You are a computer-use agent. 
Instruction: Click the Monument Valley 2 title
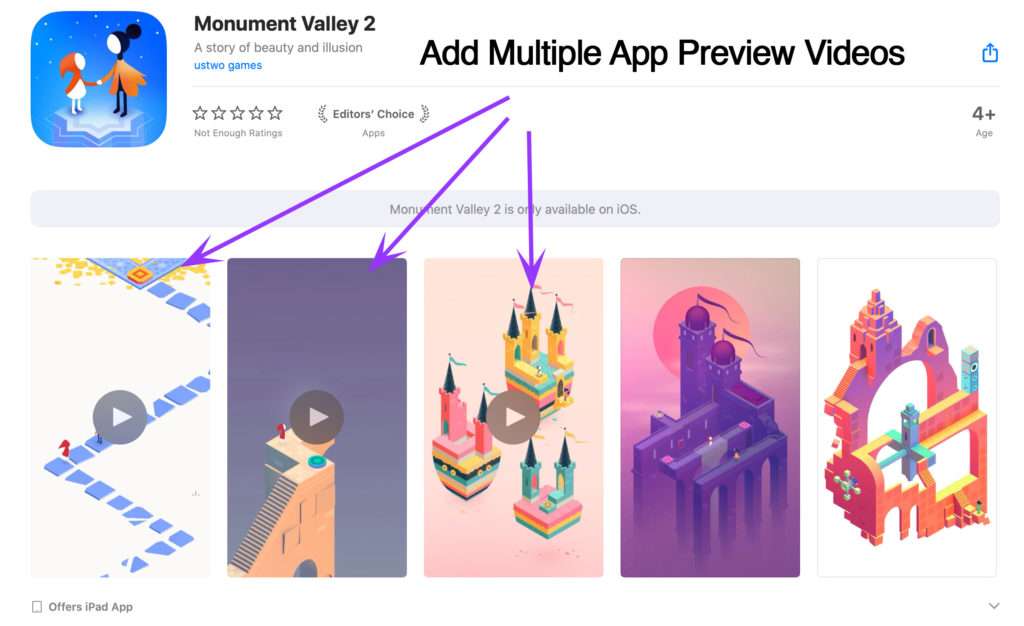[x=285, y=24]
